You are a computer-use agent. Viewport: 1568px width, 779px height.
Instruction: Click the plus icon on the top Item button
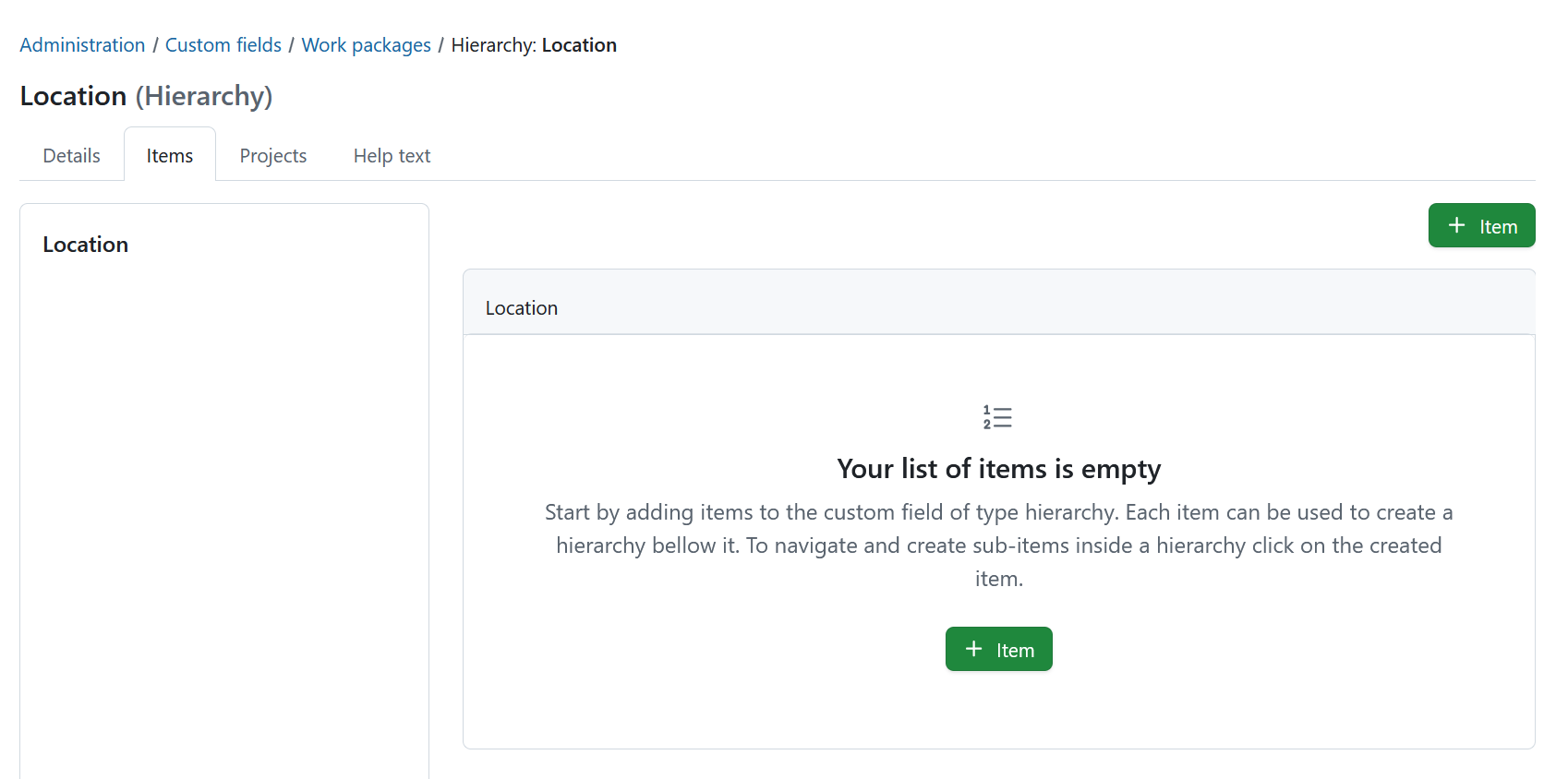[x=1456, y=225]
